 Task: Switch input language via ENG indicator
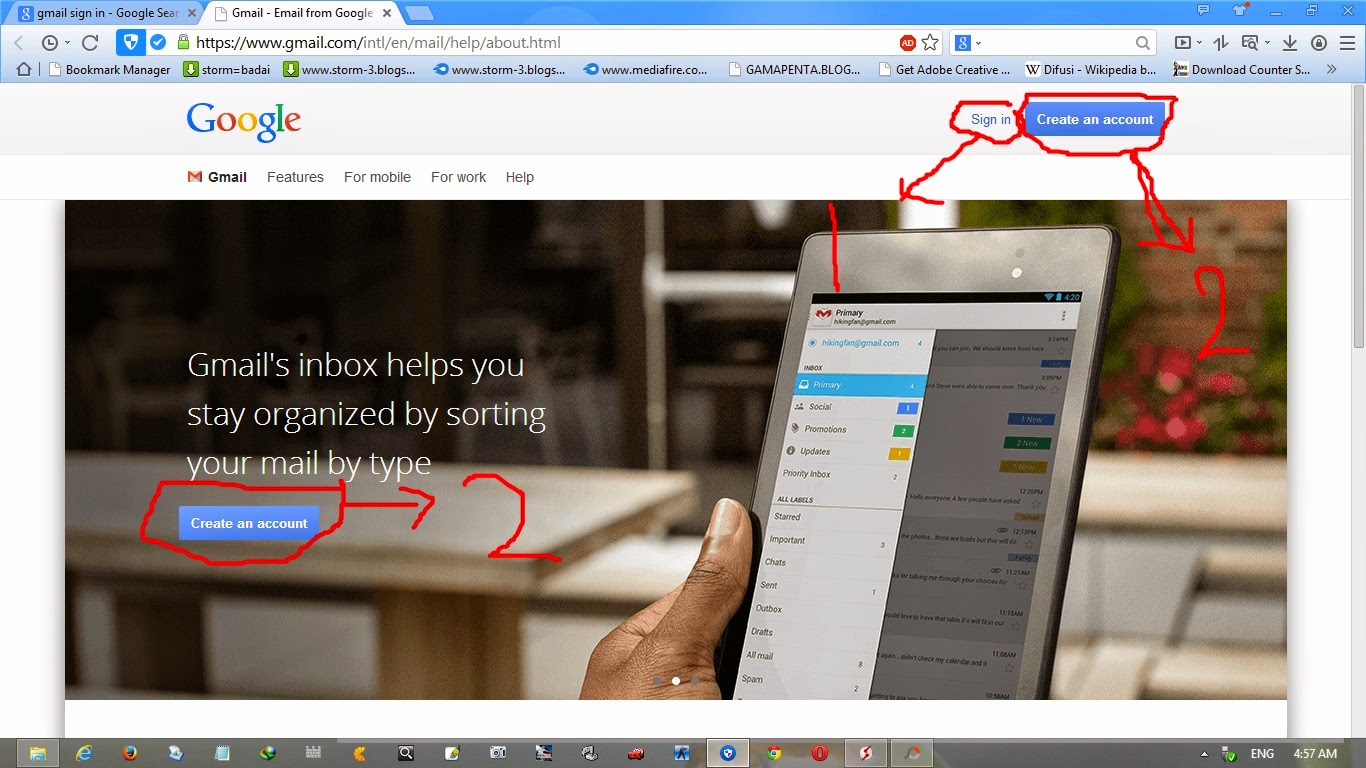pos(1262,753)
